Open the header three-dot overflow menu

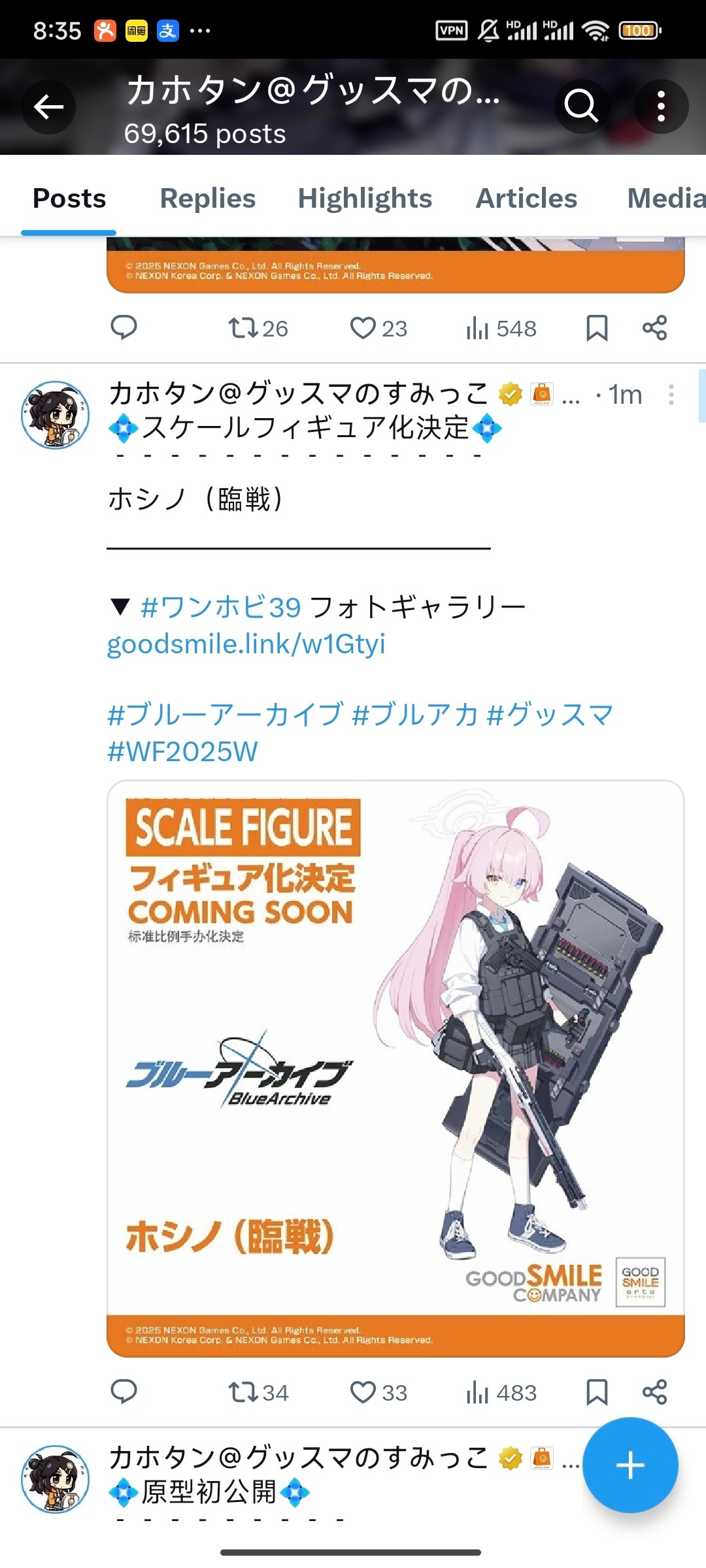coord(661,106)
